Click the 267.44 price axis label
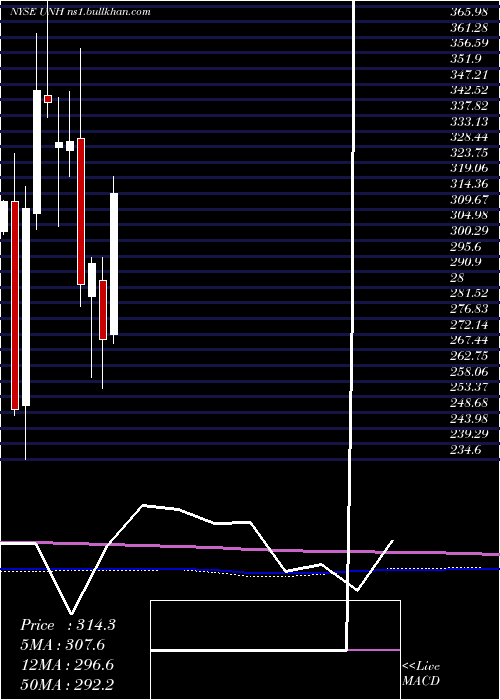Image resolution: width=500 pixels, height=700 pixels. click(x=469, y=341)
